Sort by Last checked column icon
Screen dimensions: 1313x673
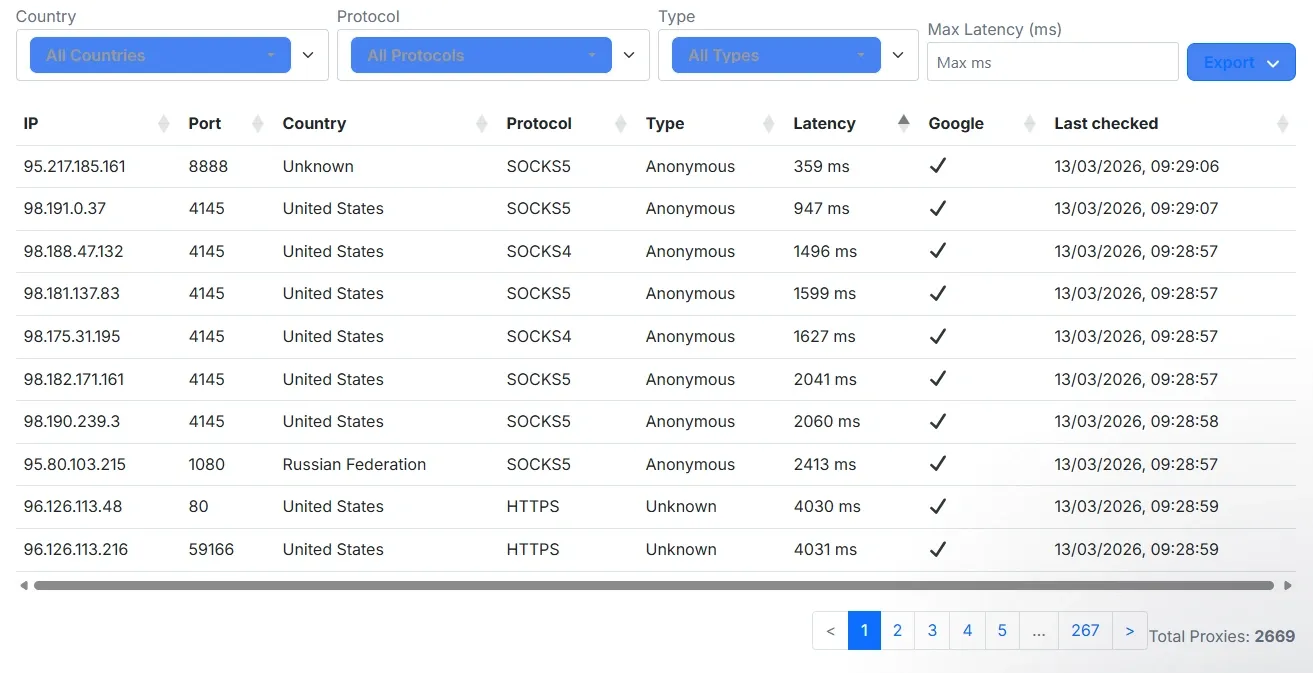[1283, 124]
